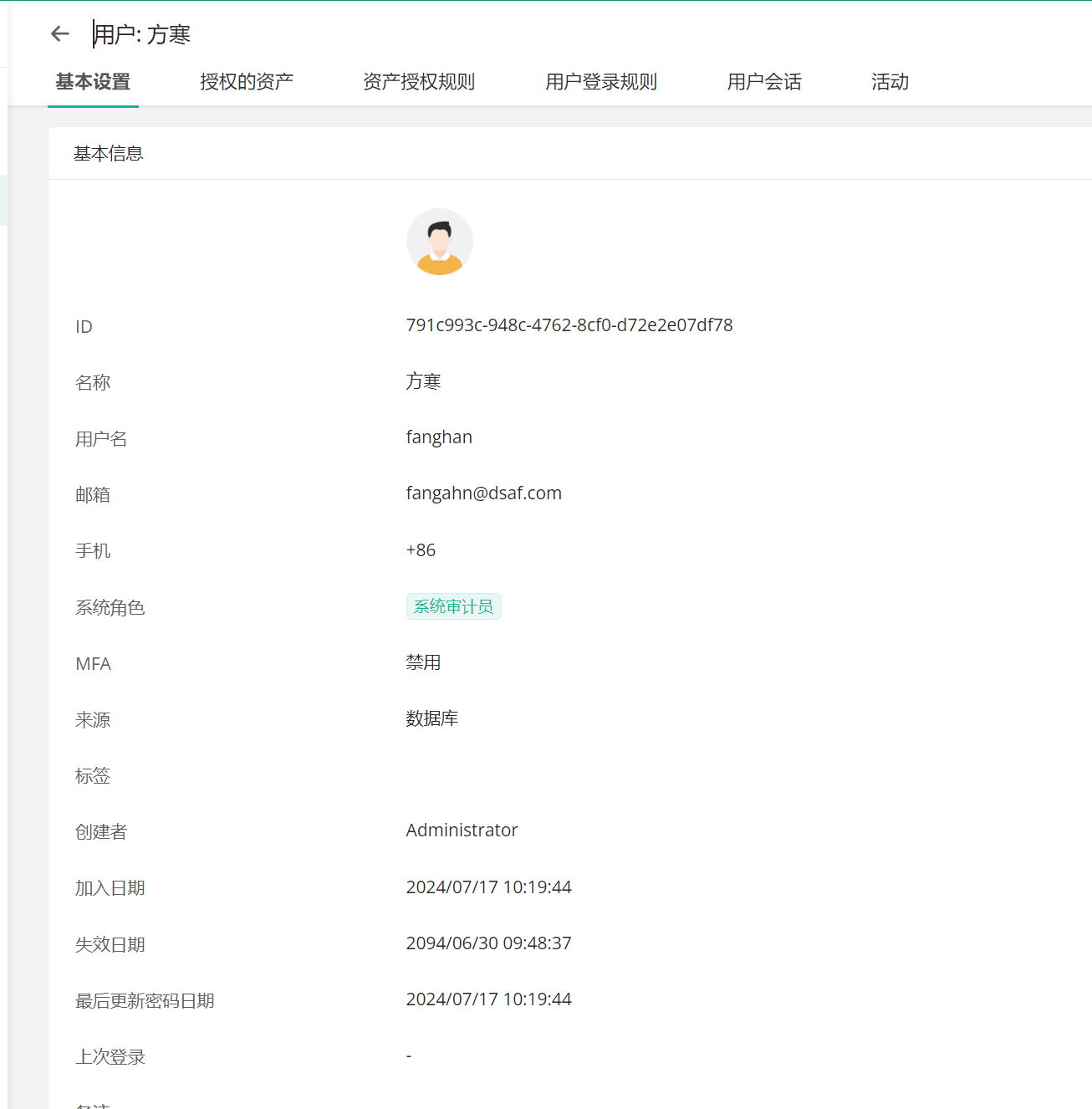Open the 活动 tab
Viewport: 1092px width, 1109px height.
889,82
